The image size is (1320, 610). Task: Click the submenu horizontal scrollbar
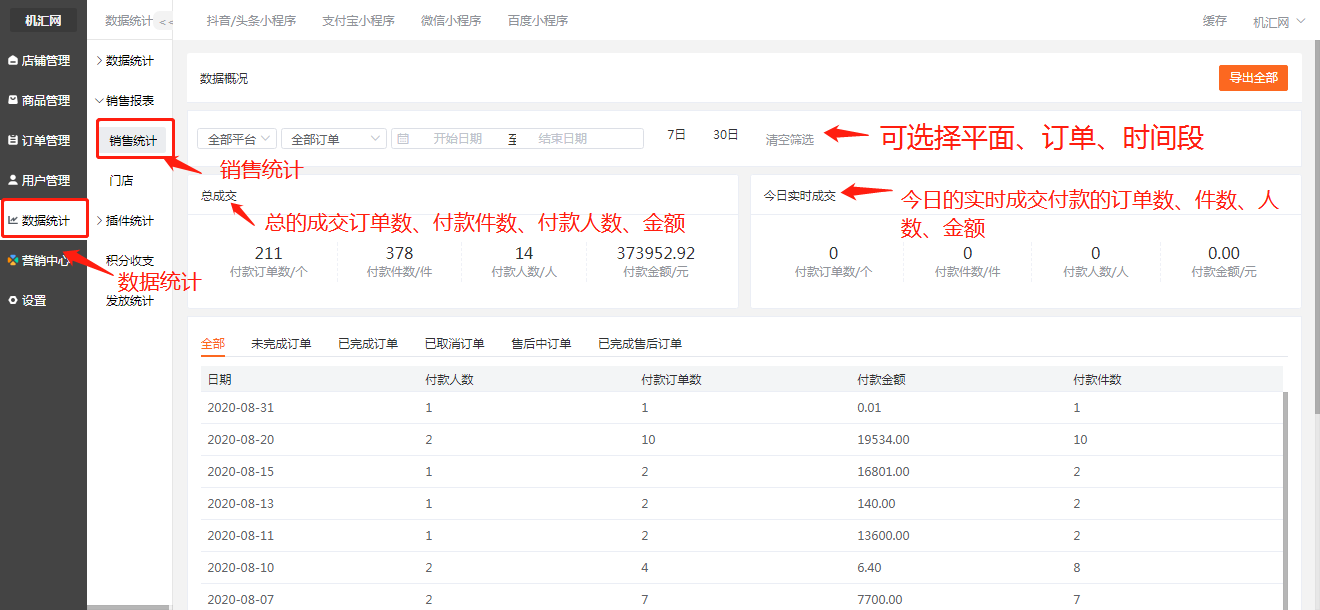coord(128,607)
